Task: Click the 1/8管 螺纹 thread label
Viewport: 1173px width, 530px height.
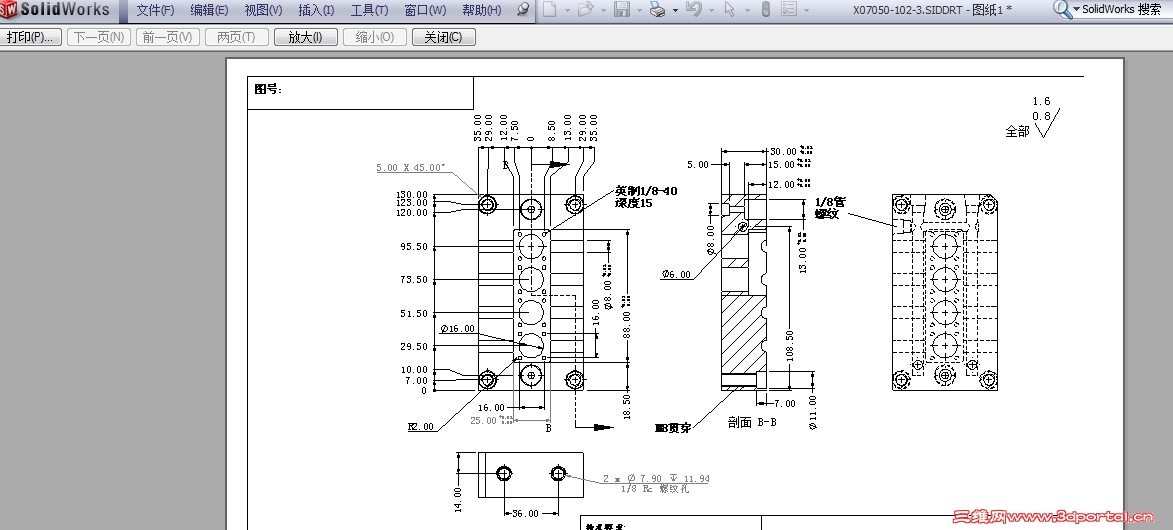Action: [830, 207]
